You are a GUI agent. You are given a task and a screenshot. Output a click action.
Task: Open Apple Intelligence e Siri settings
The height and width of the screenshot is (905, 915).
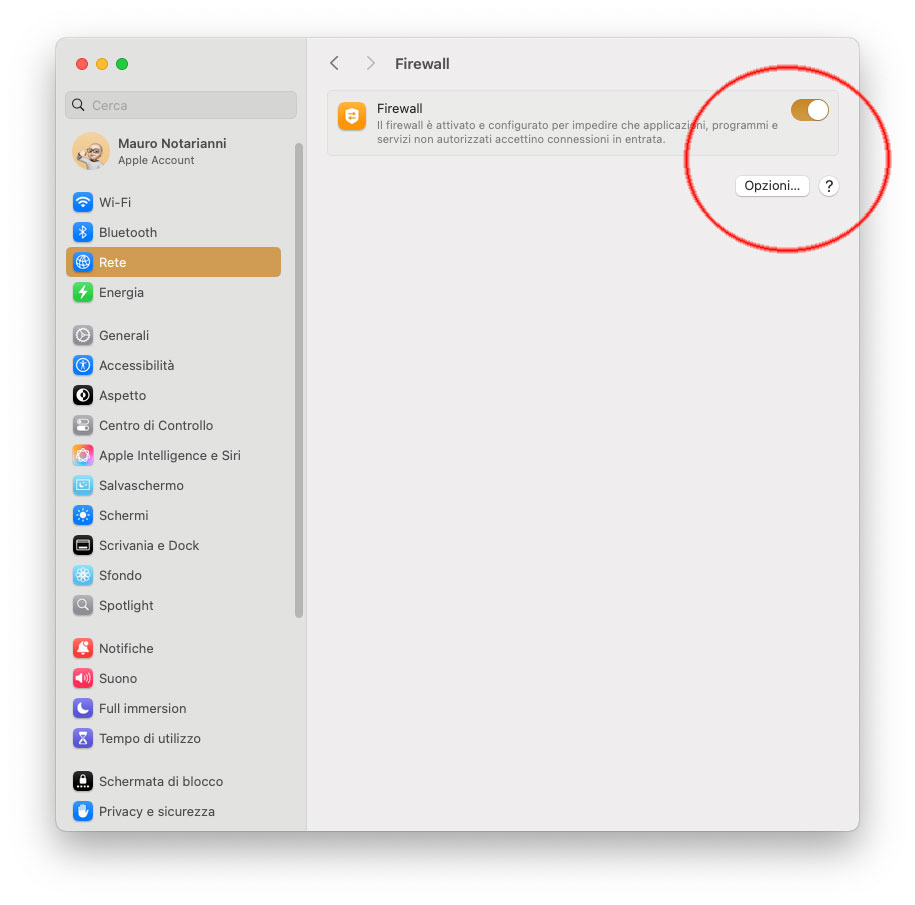(173, 455)
